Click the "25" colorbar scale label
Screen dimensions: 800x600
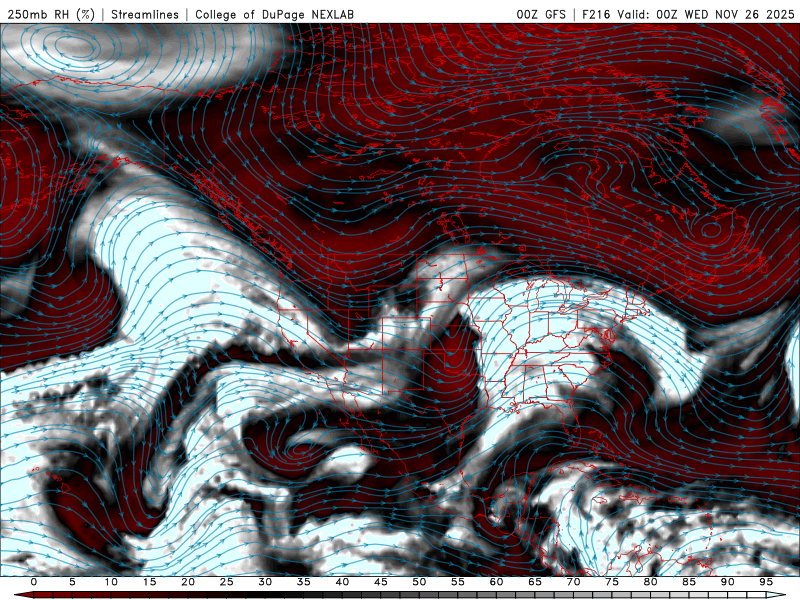pos(227,582)
